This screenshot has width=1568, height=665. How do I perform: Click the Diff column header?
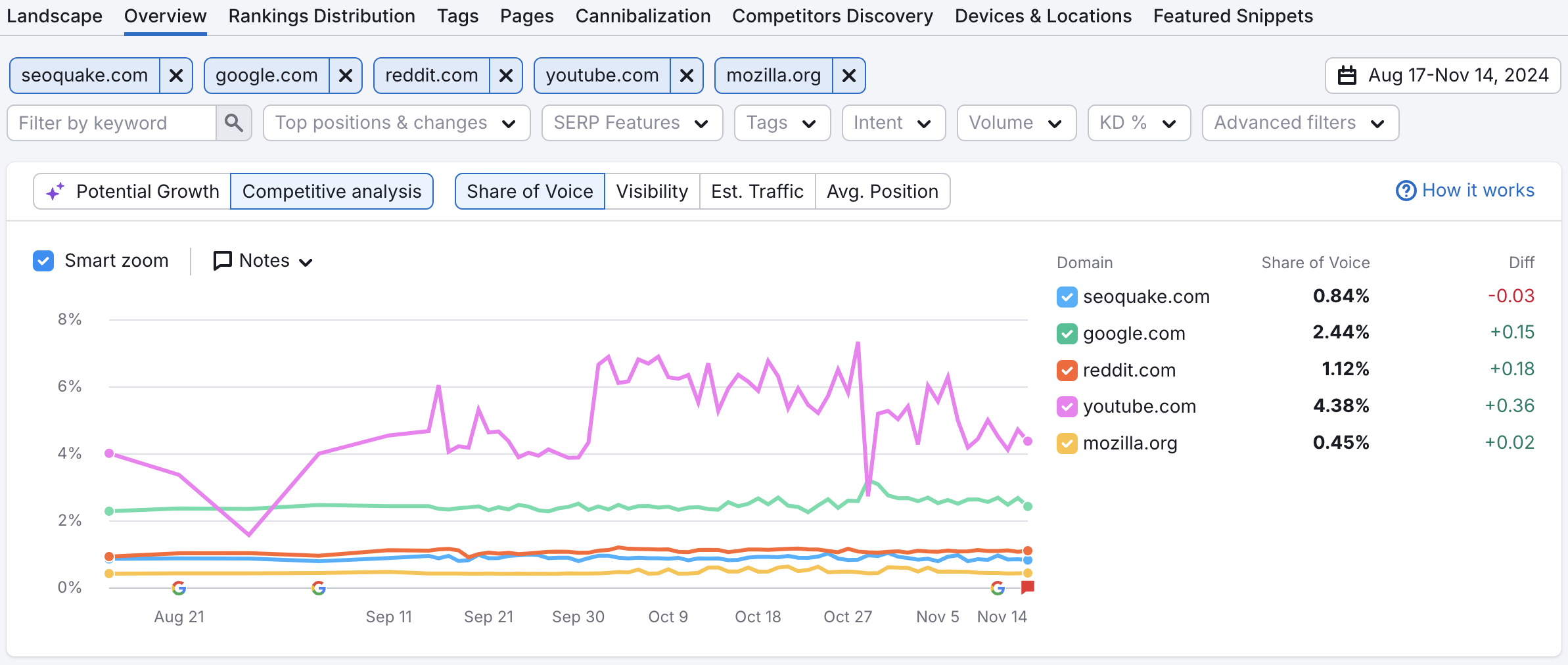(1522, 263)
